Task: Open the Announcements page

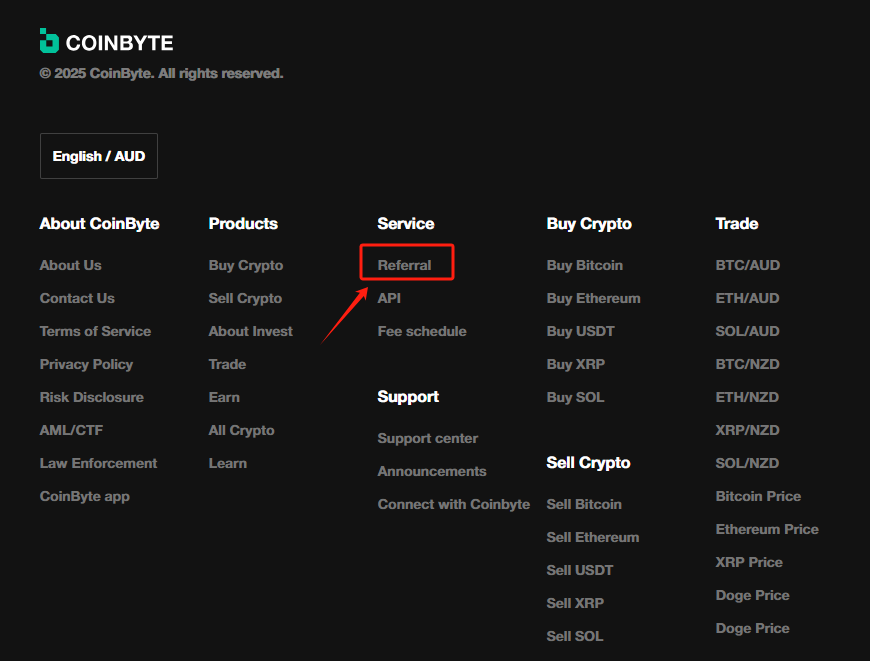Action: pyautogui.click(x=432, y=470)
